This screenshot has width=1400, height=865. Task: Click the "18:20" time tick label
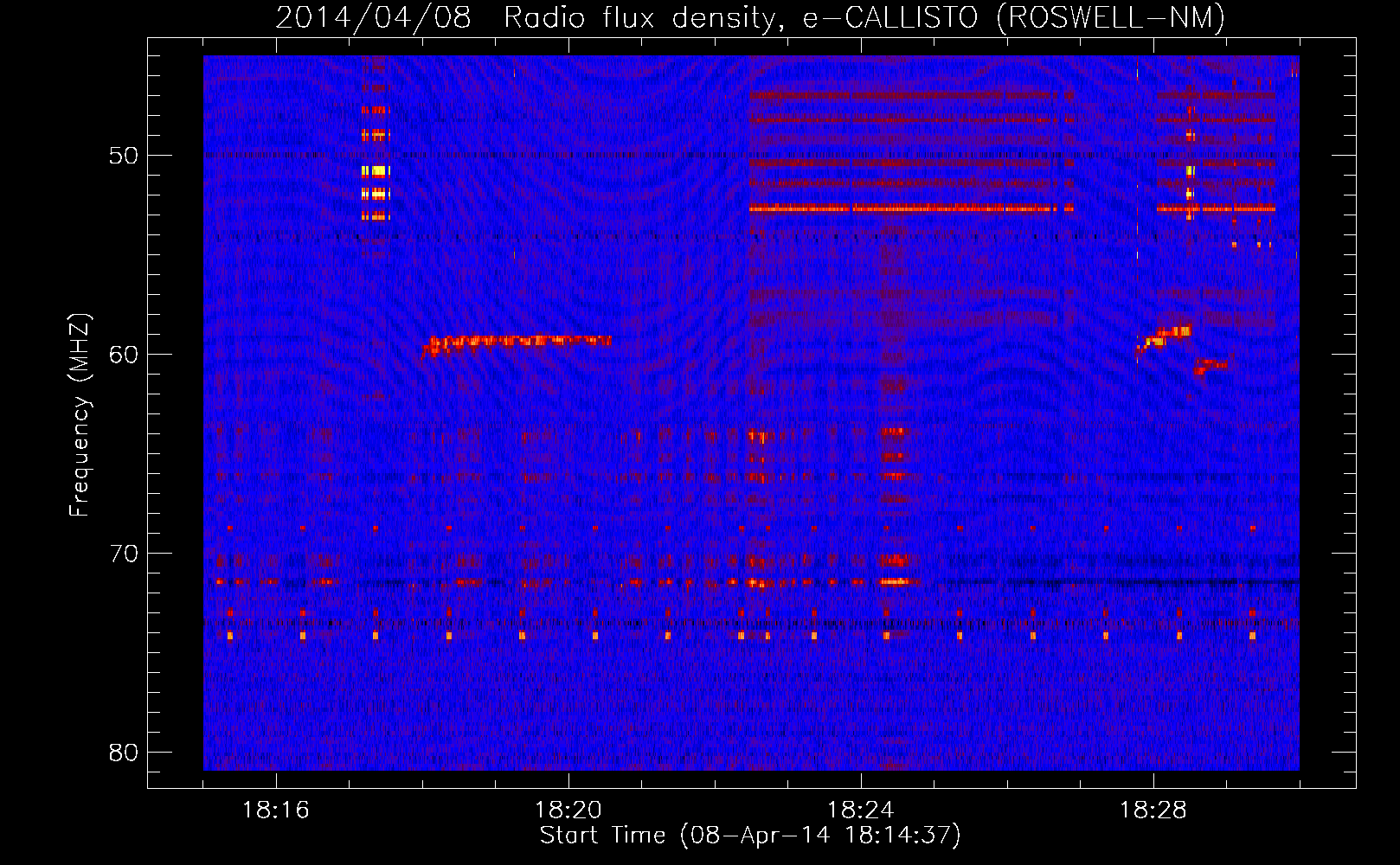tap(568, 811)
